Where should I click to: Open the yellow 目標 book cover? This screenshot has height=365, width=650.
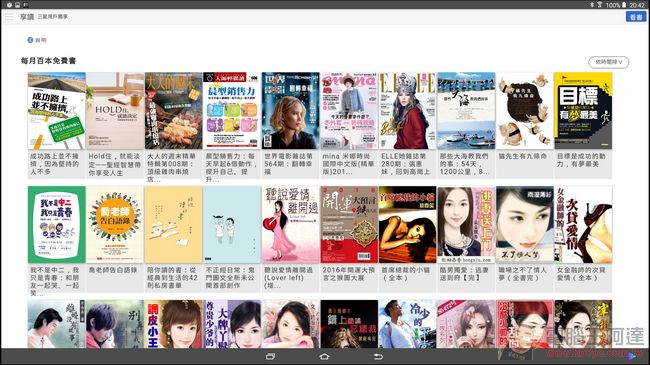tap(583, 111)
